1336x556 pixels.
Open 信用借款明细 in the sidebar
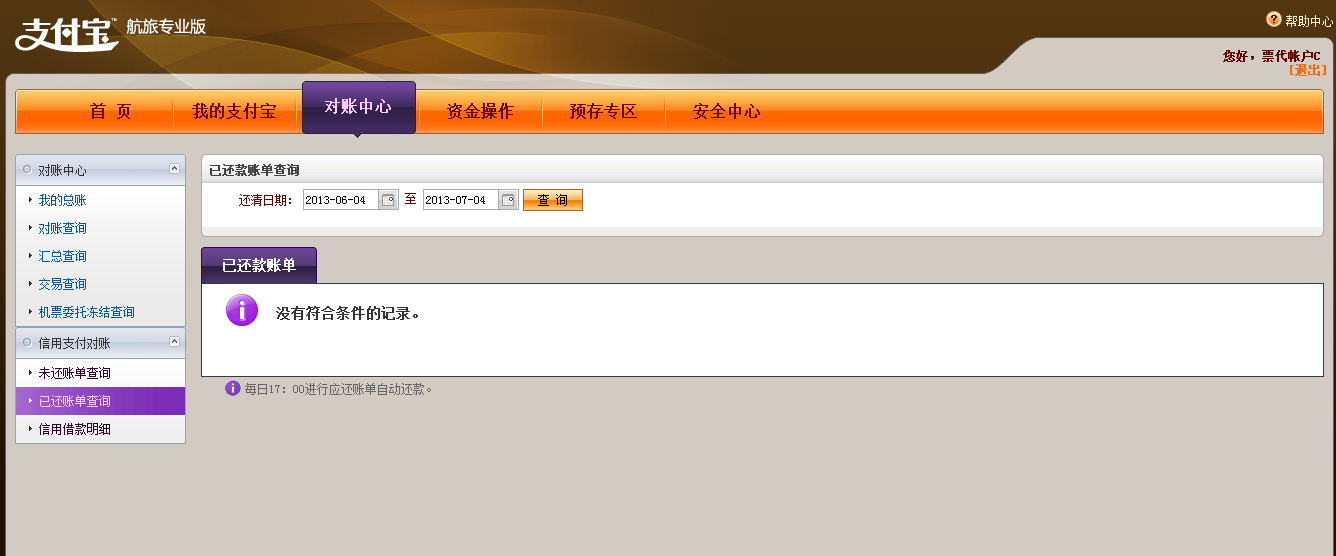coord(74,429)
